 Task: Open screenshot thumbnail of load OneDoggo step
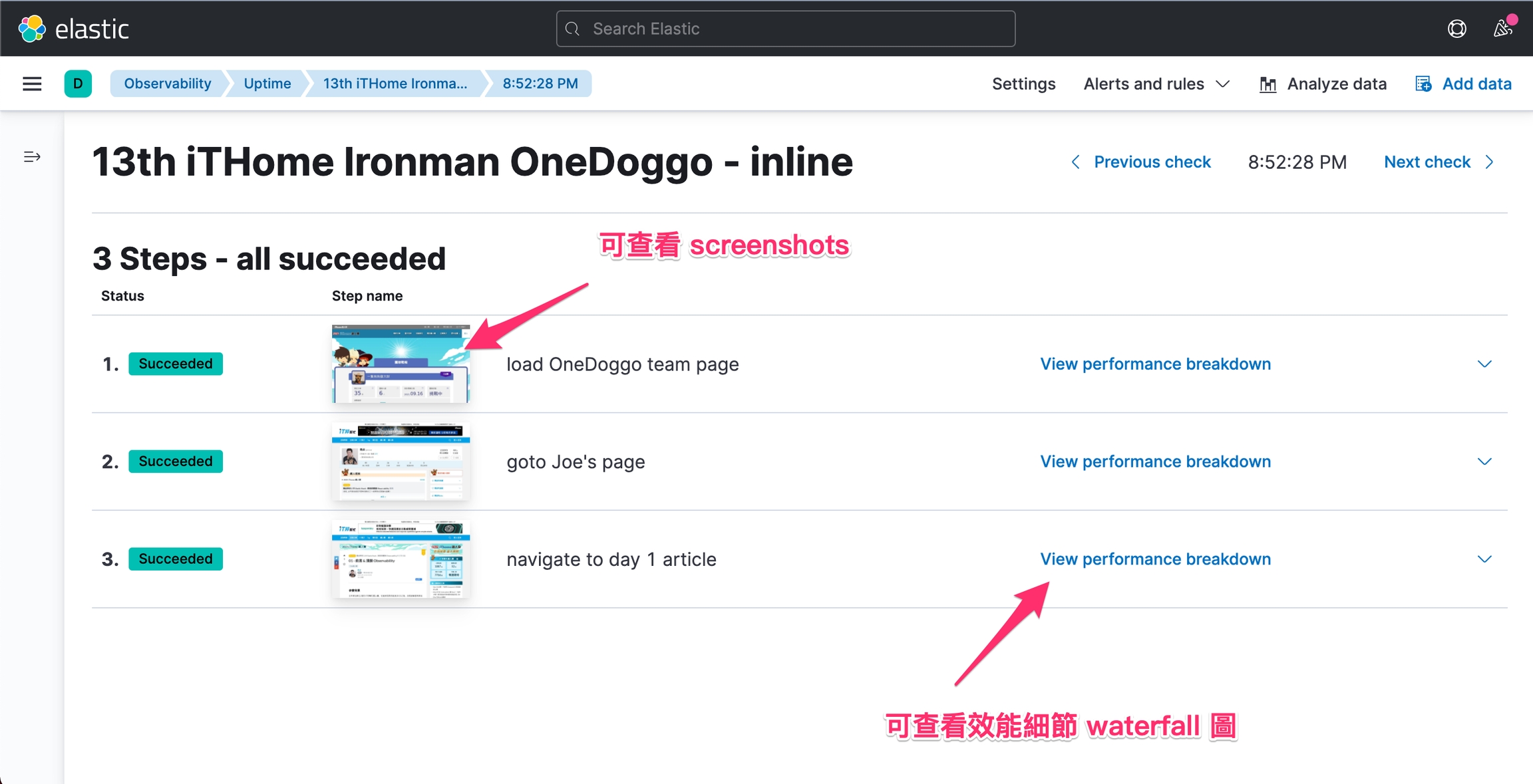[x=401, y=364]
